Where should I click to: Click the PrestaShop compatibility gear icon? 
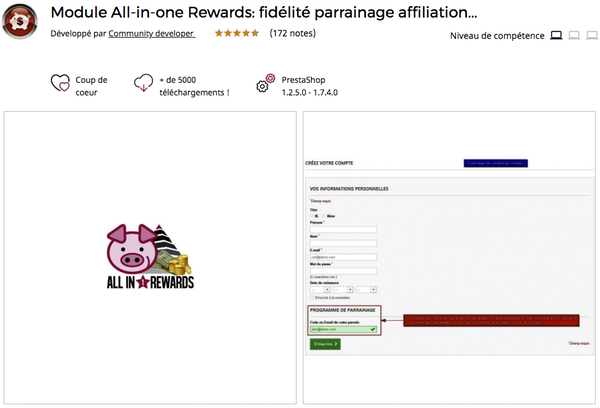pos(266,85)
